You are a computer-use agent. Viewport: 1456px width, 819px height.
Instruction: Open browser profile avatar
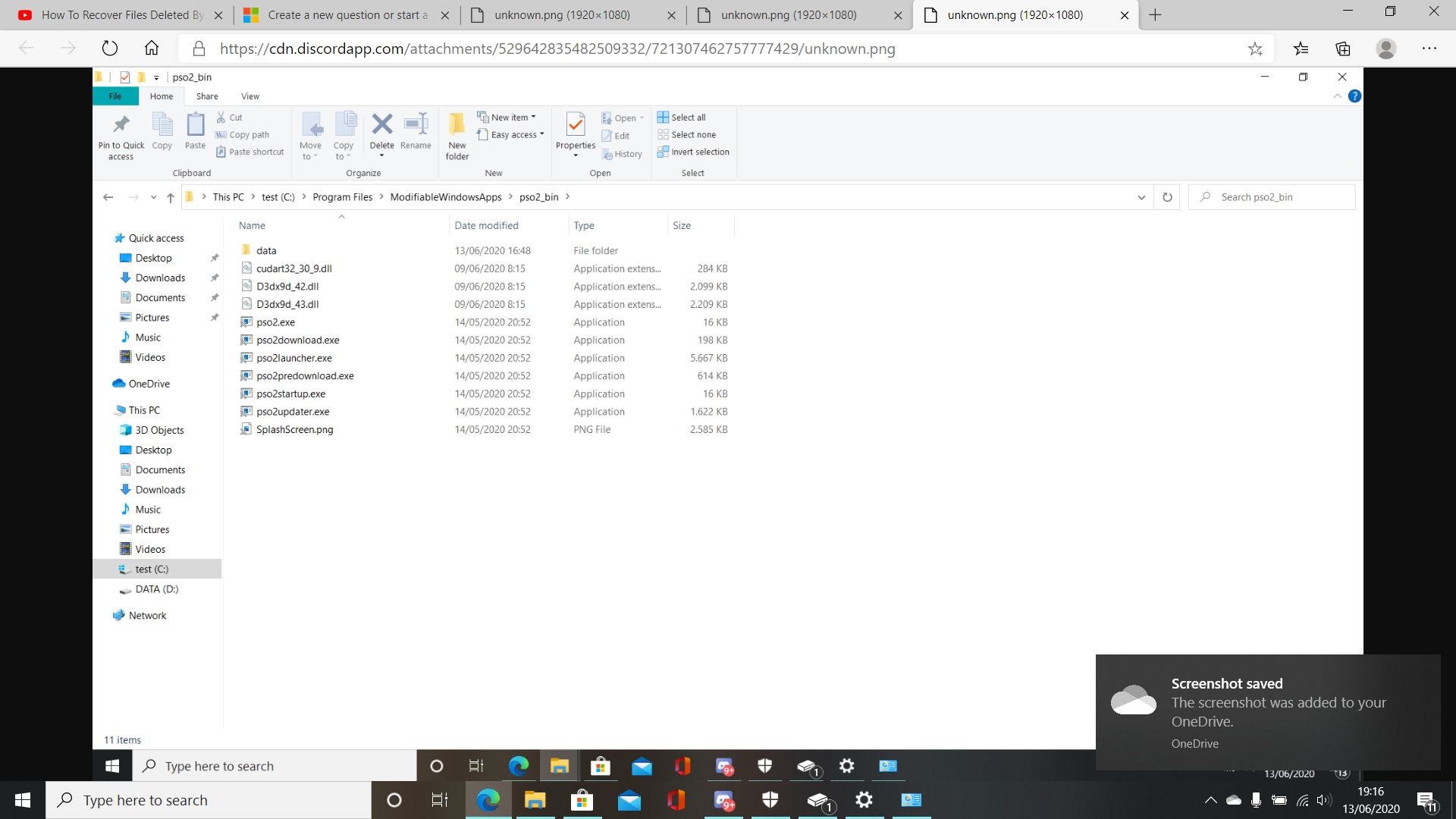pyautogui.click(x=1386, y=49)
